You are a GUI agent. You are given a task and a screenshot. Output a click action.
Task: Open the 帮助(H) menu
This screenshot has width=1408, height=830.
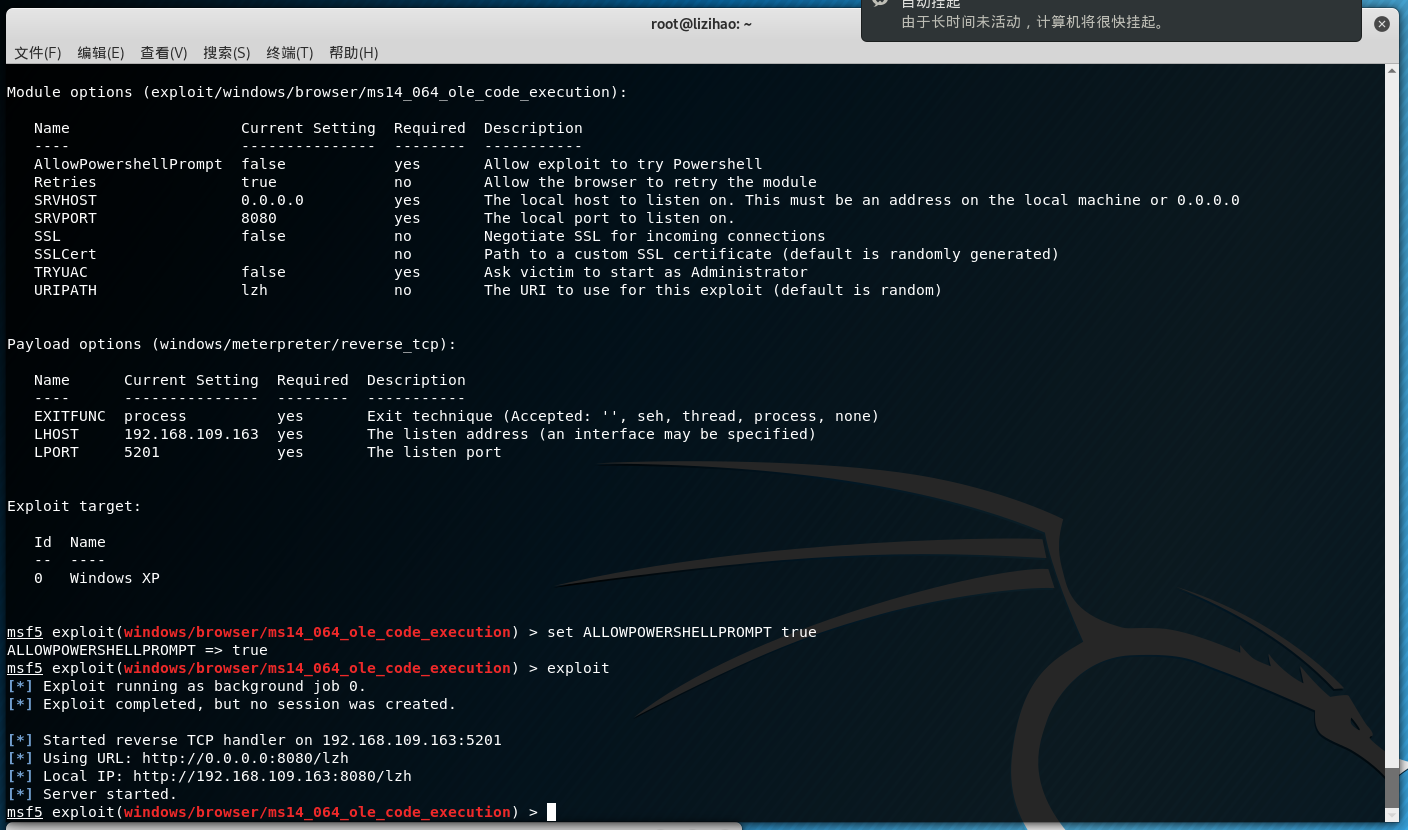(x=353, y=52)
